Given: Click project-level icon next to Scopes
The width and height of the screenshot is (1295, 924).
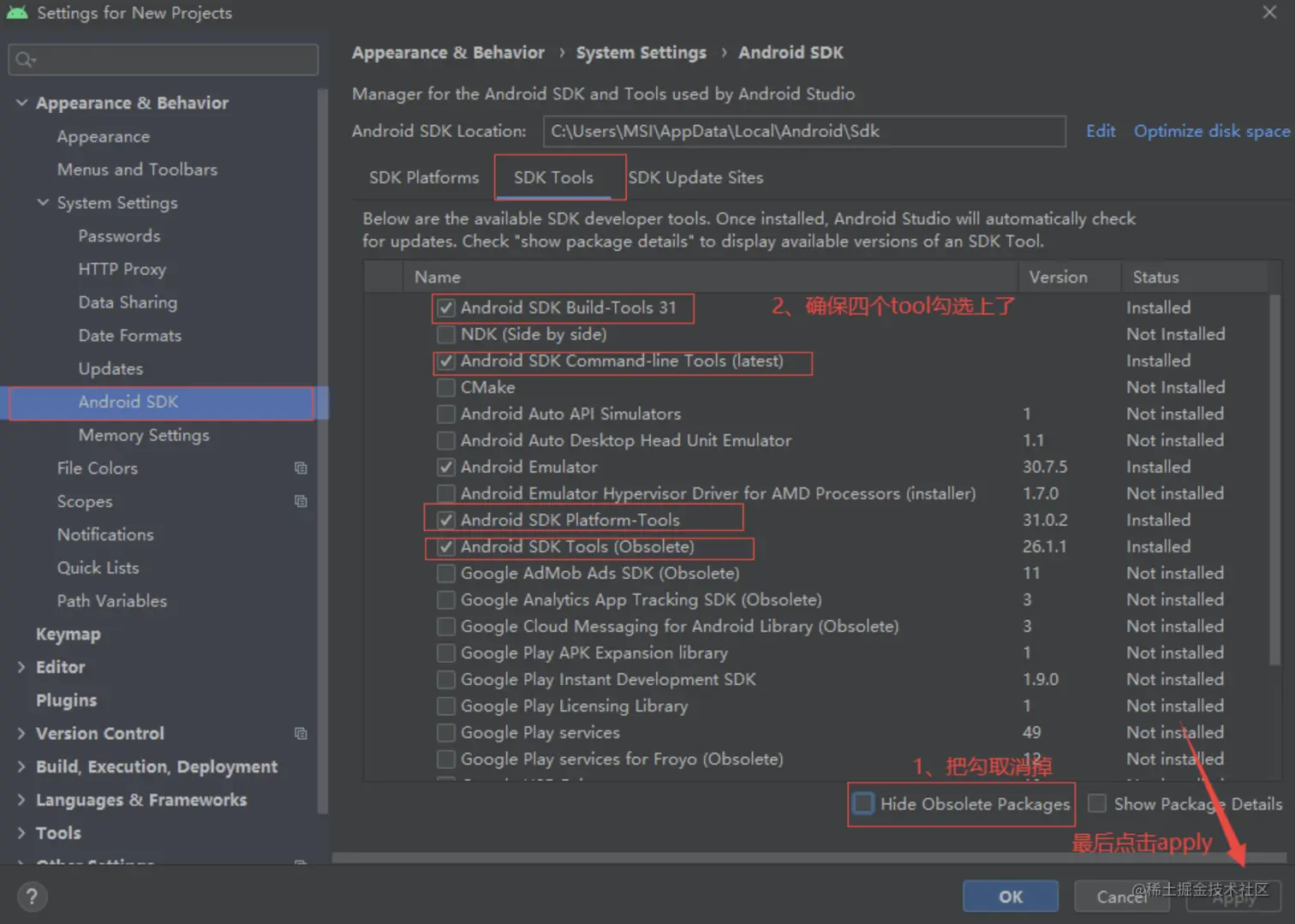Looking at the screenshot, I should click(x=301, y=501).
